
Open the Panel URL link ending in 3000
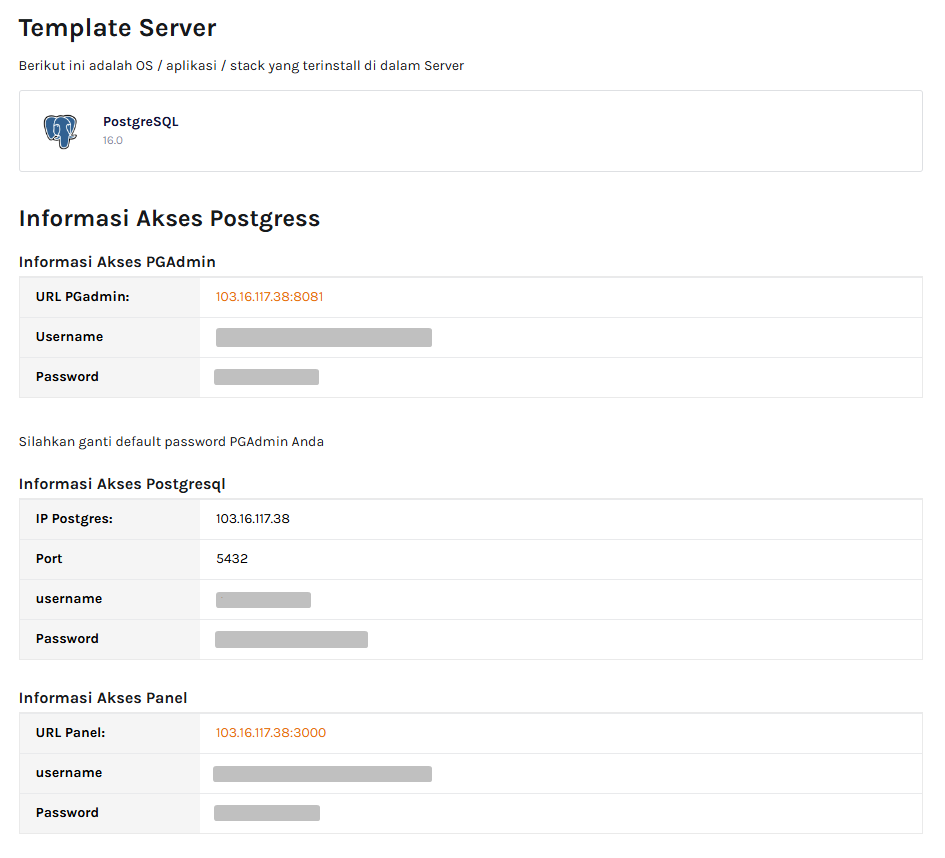pyautogui.click(x=270, y=733)
